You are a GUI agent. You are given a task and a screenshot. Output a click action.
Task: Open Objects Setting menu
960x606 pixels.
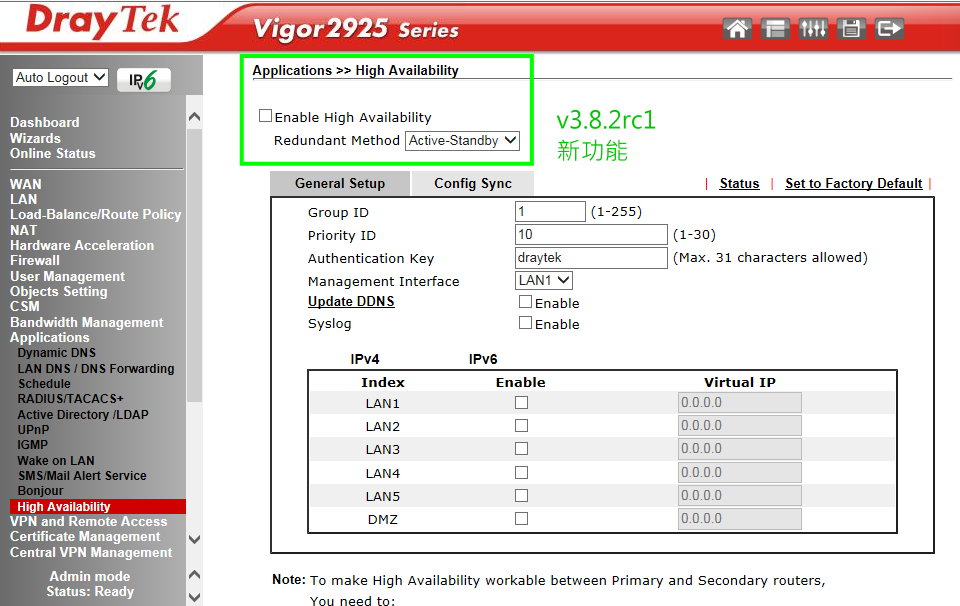[59, 292]
